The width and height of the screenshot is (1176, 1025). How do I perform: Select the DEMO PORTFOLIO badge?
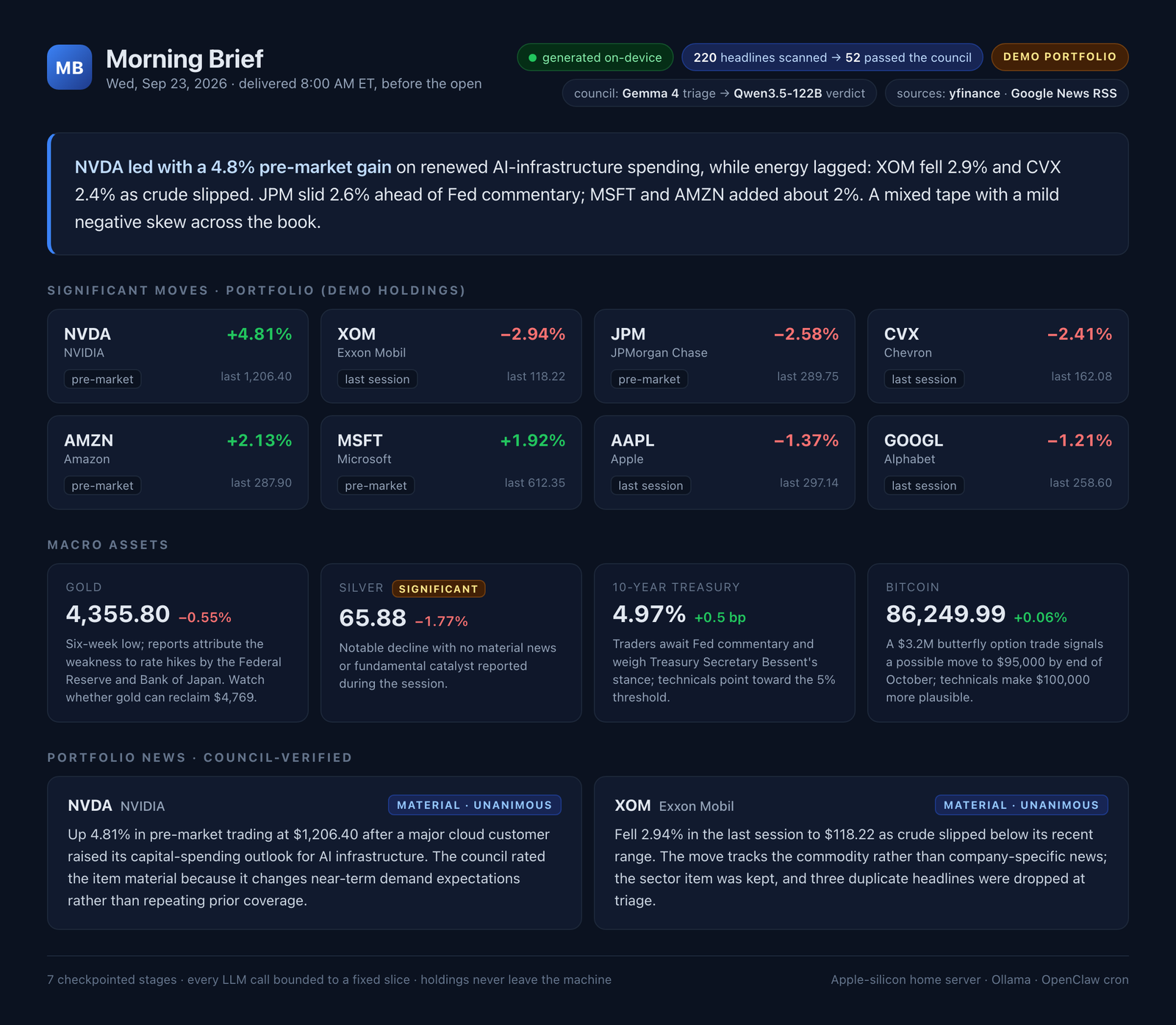coord(1059,57)
